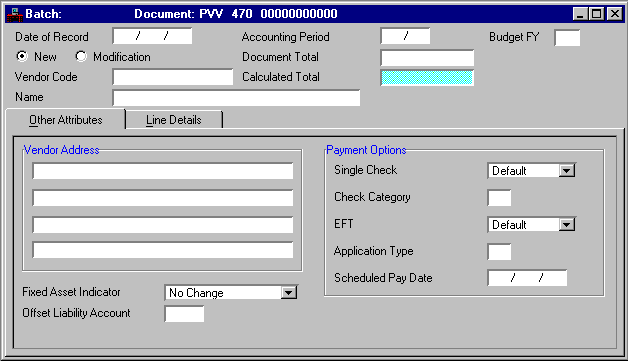The width and height of the screenshot is (628, 361).
Task: Click the application icon in the title bar
Action: (14, 14)
